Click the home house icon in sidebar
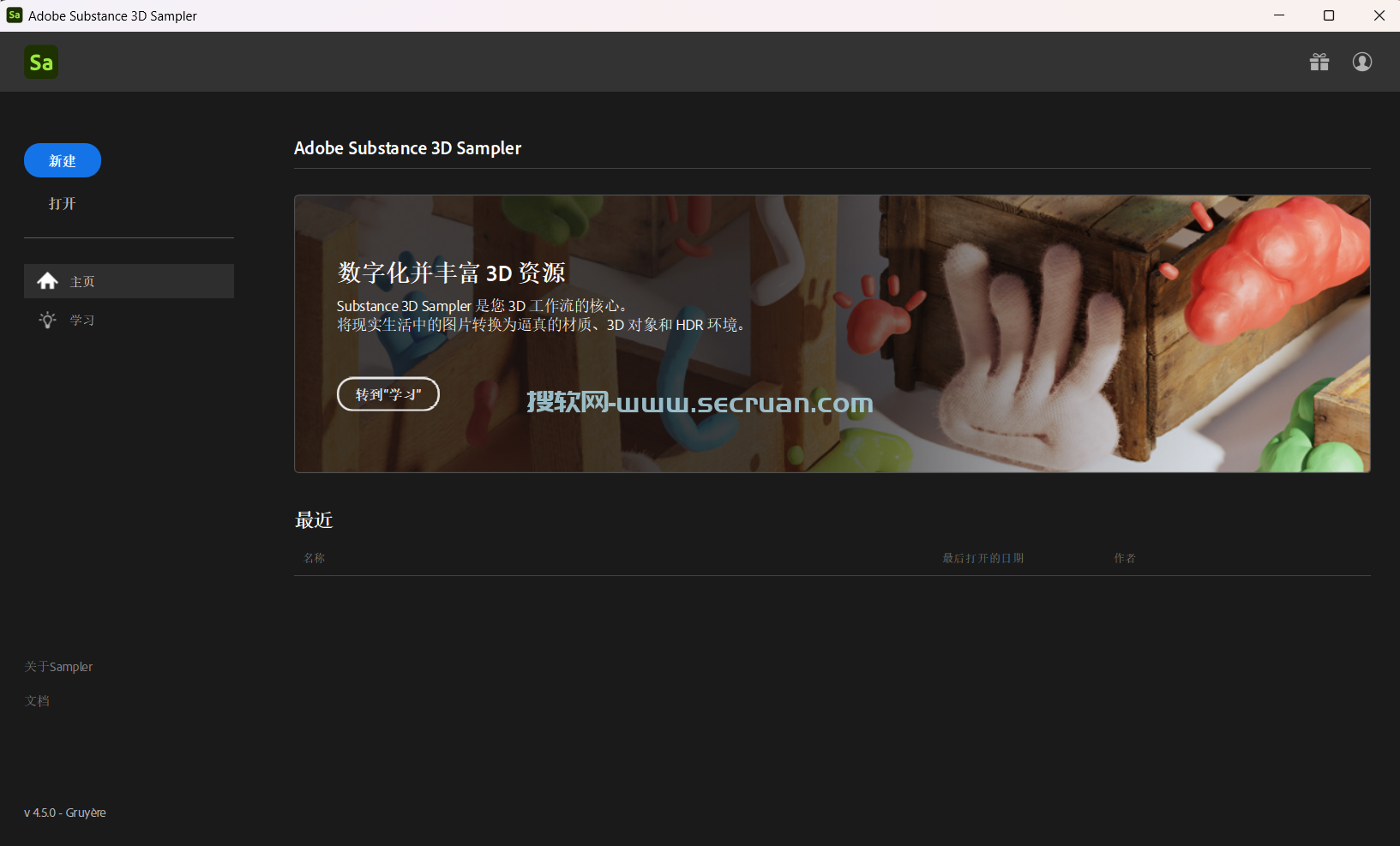Screen dimensions: 1400x846 (x=48, y=281)
